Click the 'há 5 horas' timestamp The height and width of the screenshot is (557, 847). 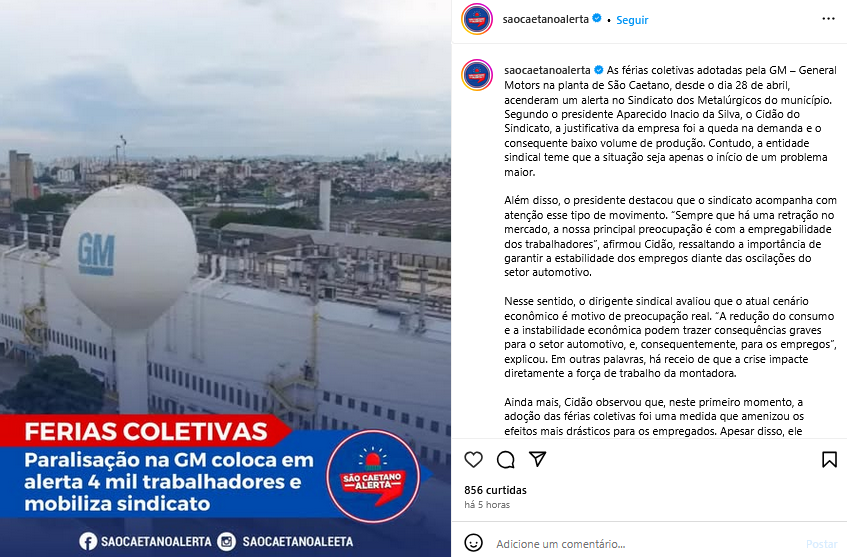487,505
